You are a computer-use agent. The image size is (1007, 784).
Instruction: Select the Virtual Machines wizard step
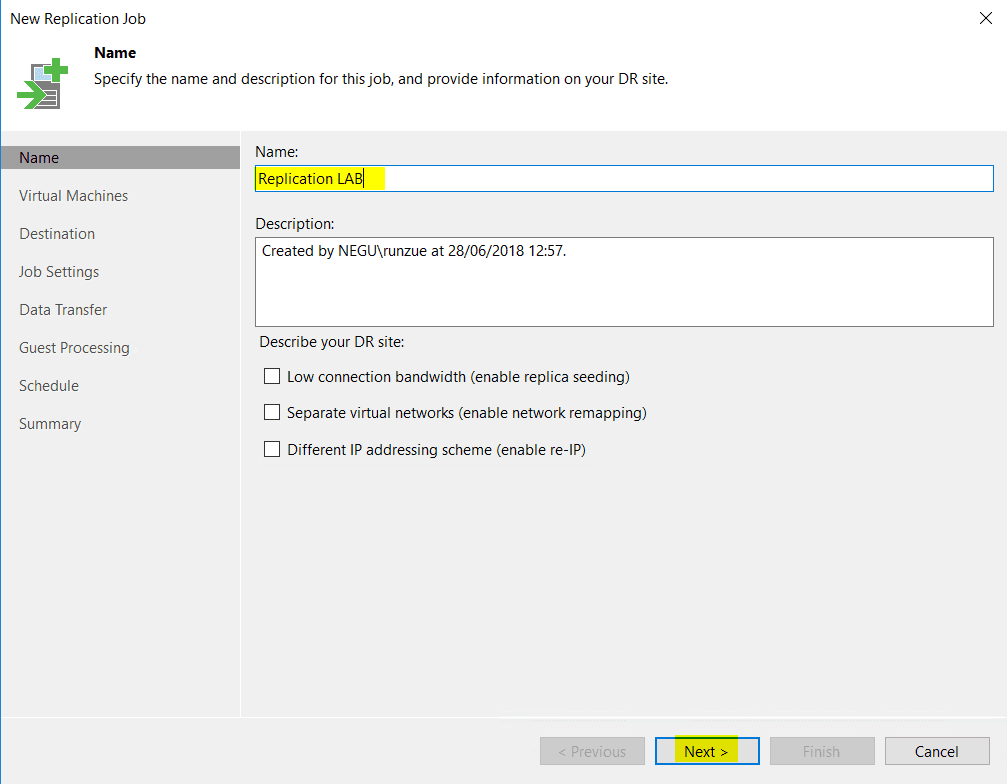[x=73, y=195]
